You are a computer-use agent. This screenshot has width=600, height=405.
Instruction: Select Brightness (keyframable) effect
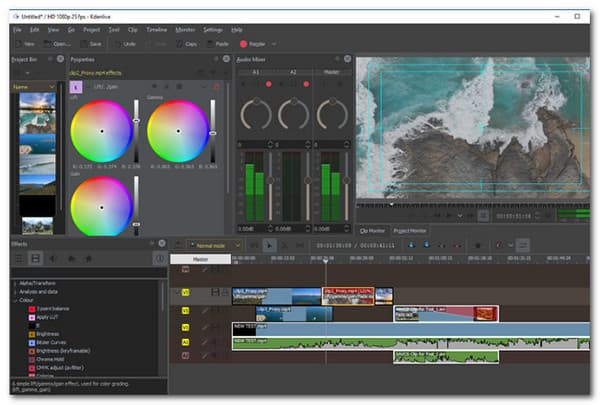60,351
